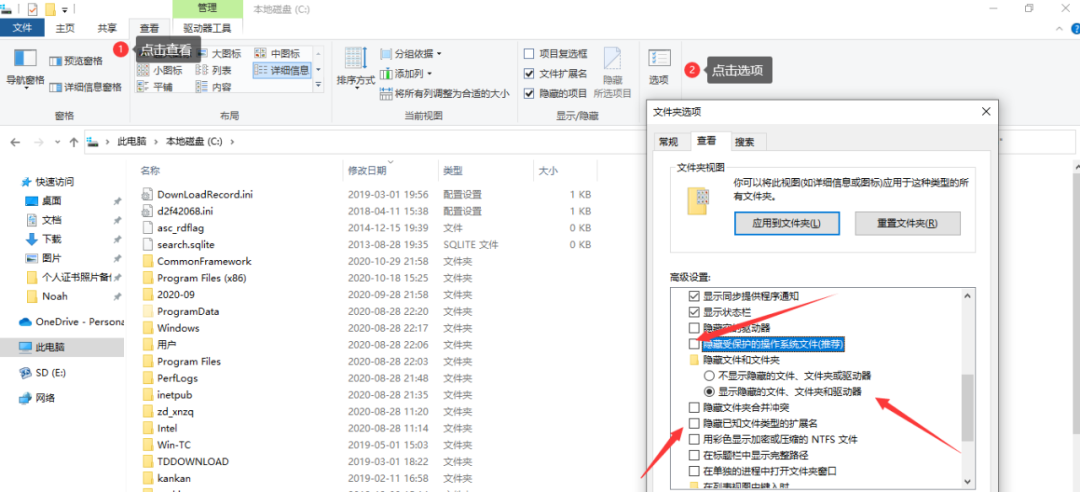Toggle the 文件扩展名 checkbox in ribbon
Viewport: 1080px width, 492px height.
coord(529,73)
